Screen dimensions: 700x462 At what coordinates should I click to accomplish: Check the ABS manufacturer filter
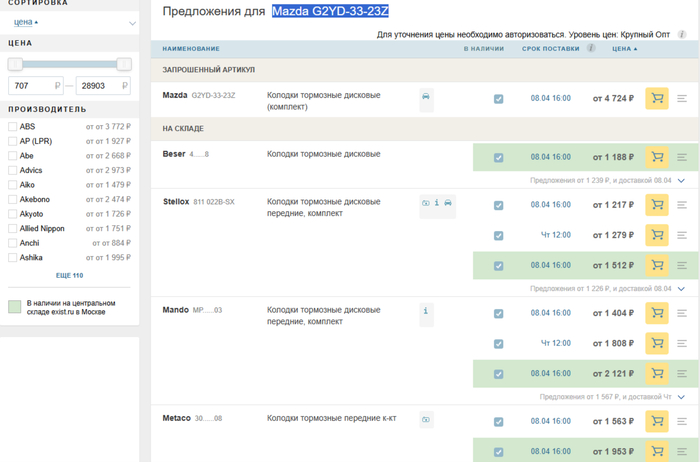12,127
